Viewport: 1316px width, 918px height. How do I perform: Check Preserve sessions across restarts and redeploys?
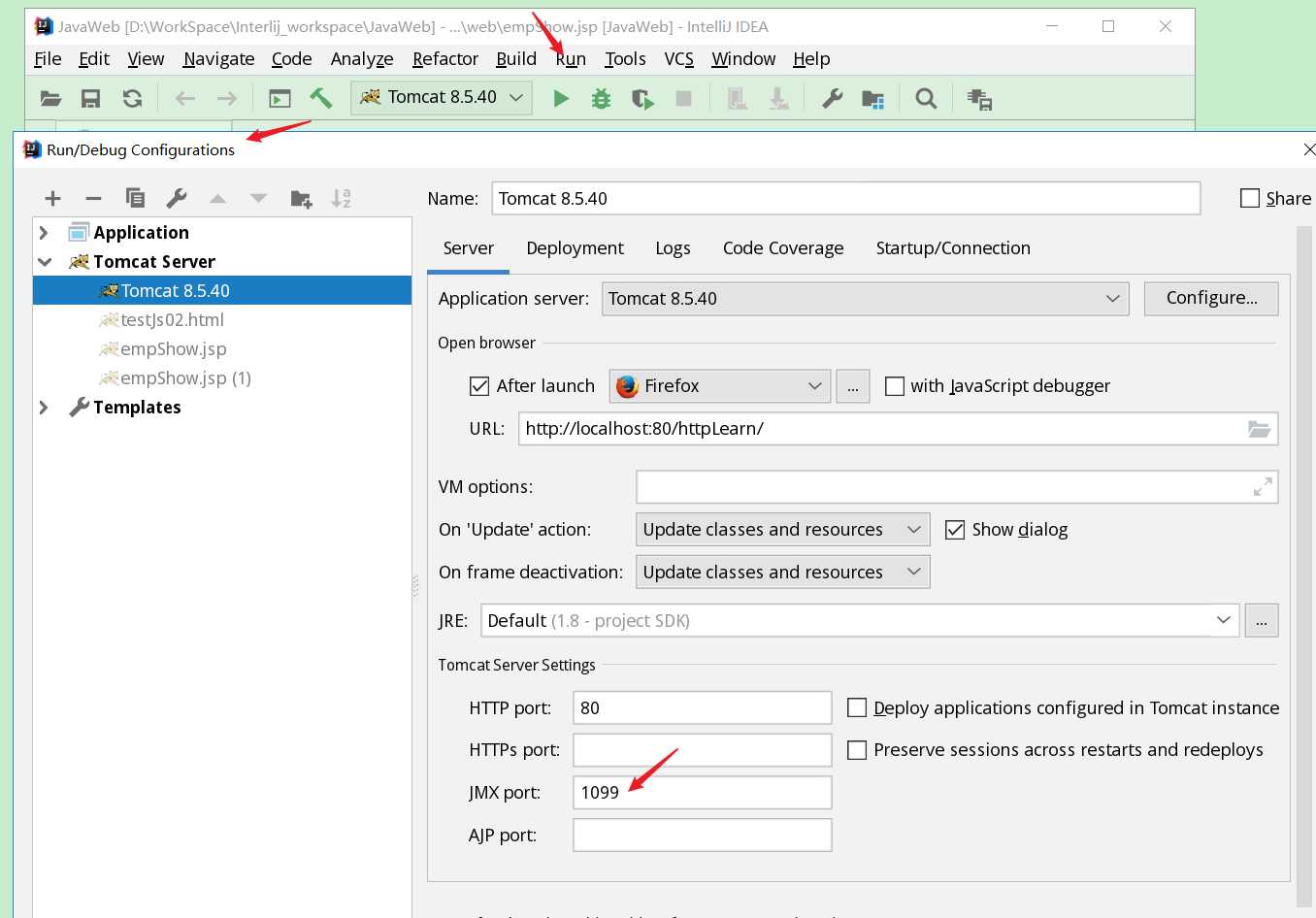tap(857, 750)
